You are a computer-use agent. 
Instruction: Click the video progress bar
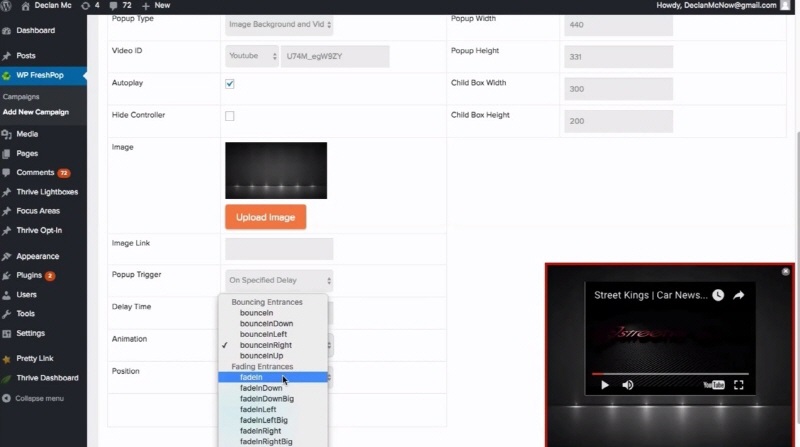(x=670, y=374)
